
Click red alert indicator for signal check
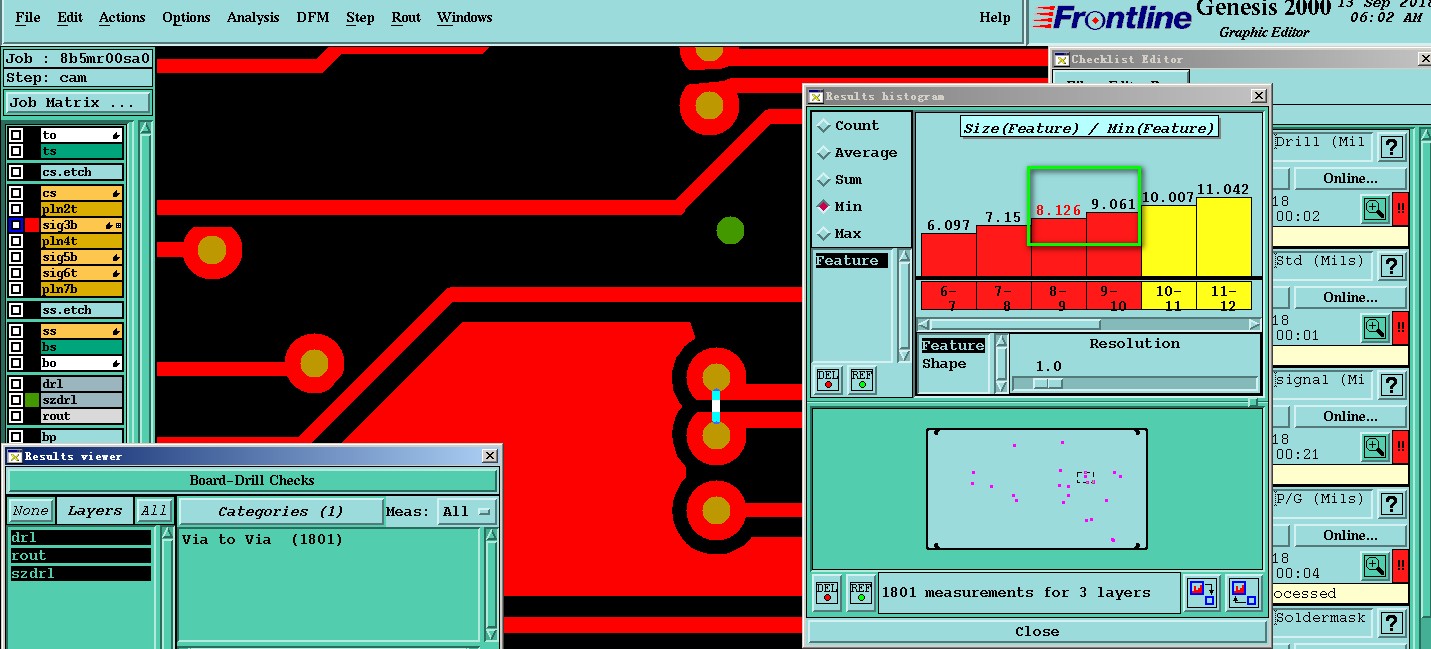pyautogui.click(x=1400, y=446)
